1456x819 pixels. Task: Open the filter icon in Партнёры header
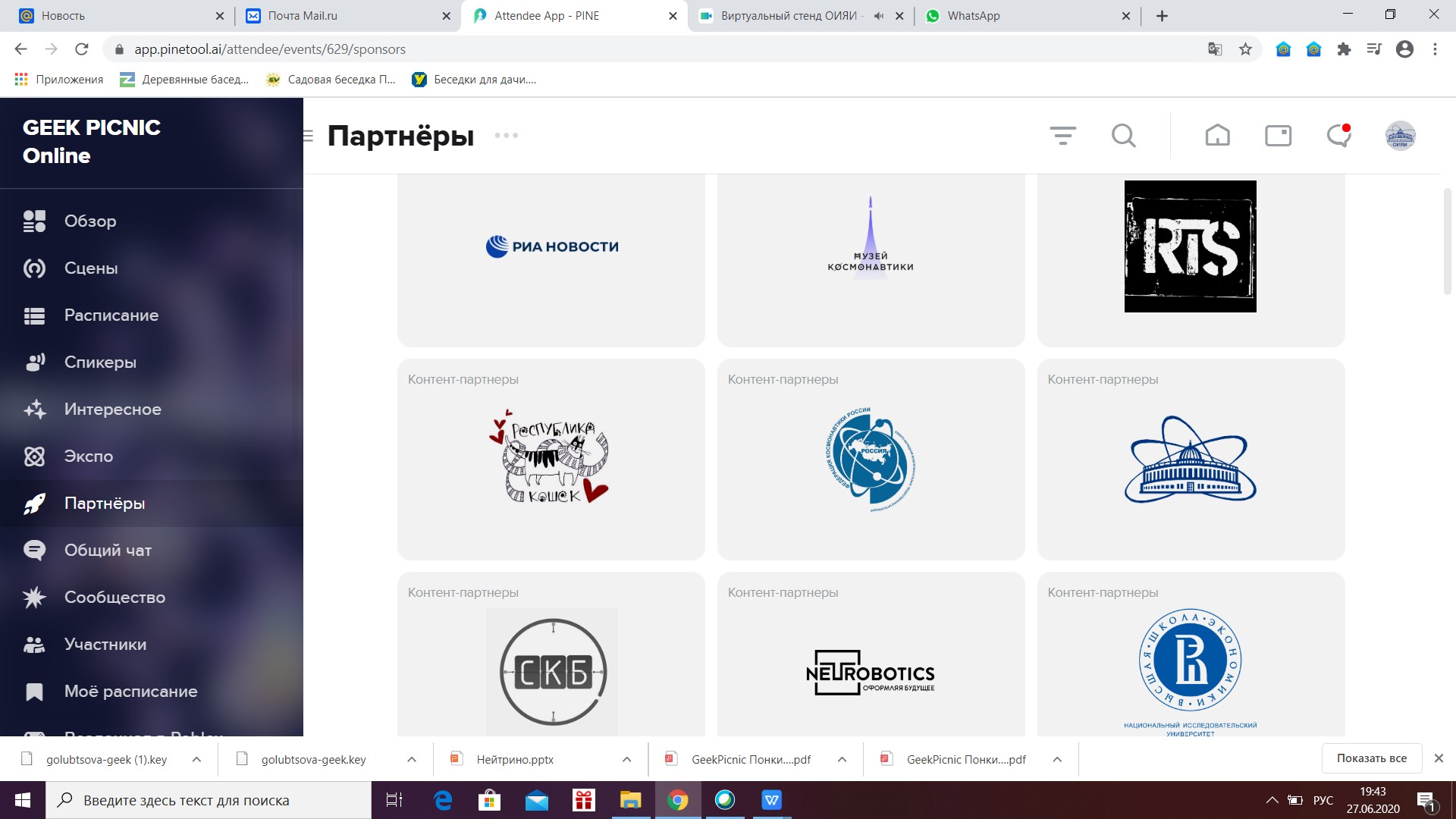click(1062, 136)
